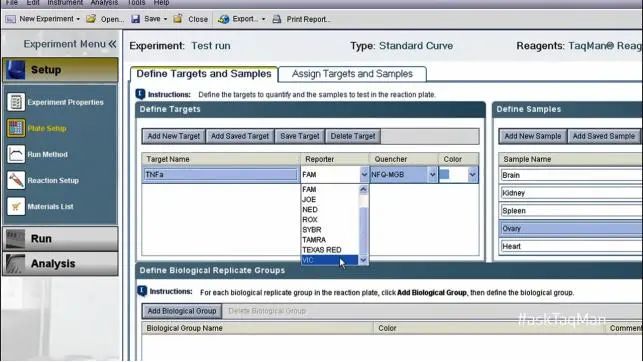Open the Materials List cart icon
The width and height of the screenshot is (643, 362).
[16, 206]
